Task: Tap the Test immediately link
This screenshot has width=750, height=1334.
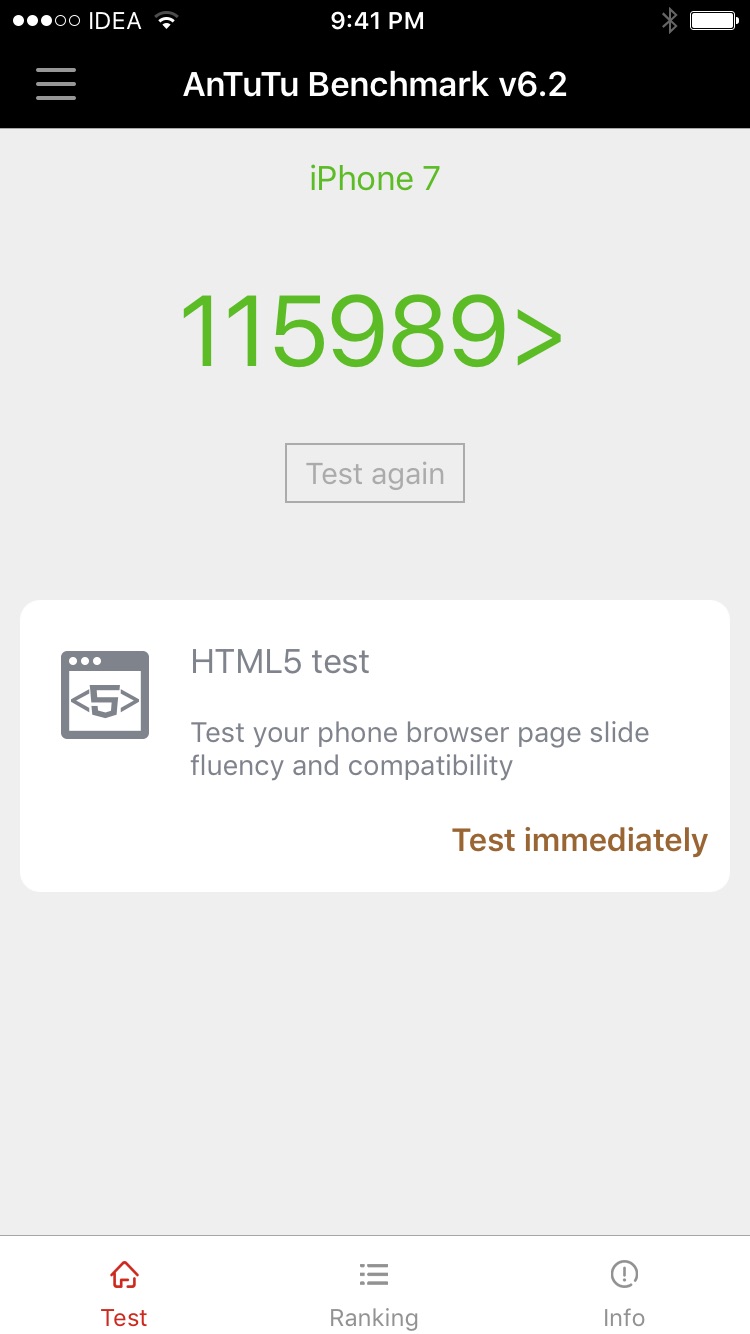Action: point(579,840)
